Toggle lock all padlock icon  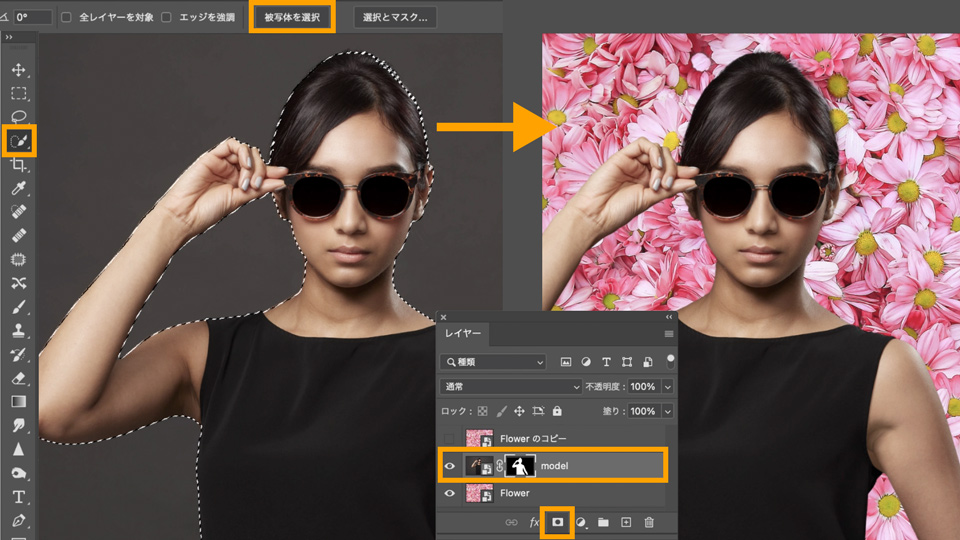[x=557, y=411]
